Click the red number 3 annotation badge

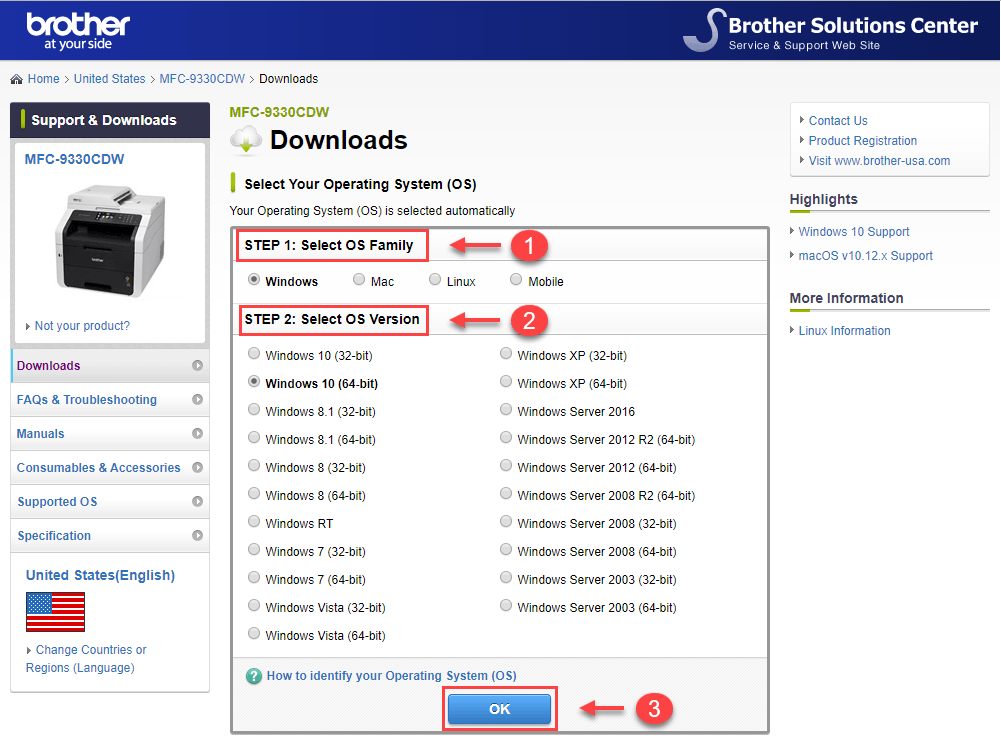[x=653, y=709]
